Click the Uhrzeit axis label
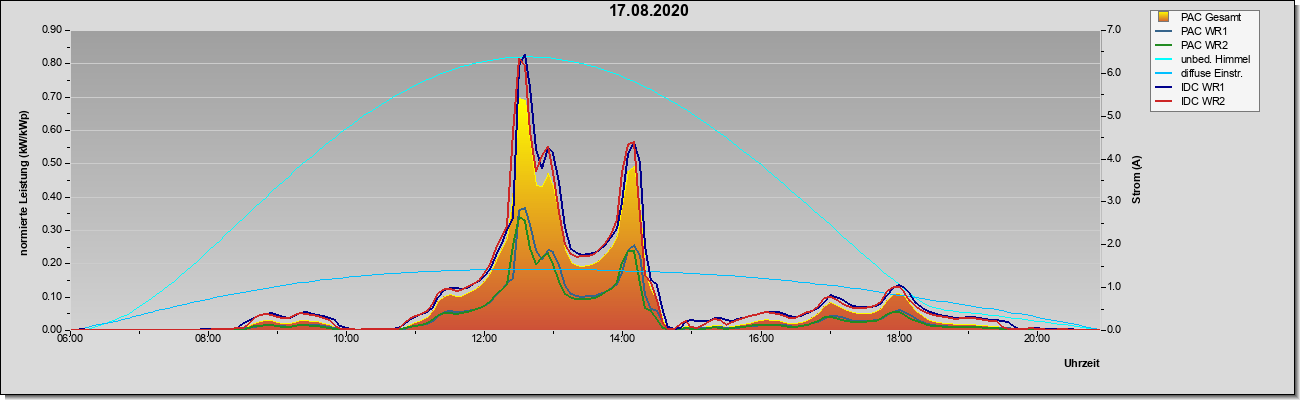The width and height of the screenshot is (1300, 400). [x=1082, y=364]
